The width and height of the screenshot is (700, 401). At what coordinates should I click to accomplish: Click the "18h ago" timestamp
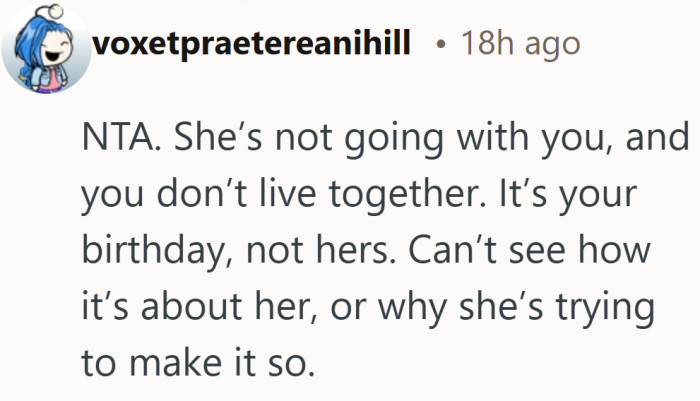point(520,46)
